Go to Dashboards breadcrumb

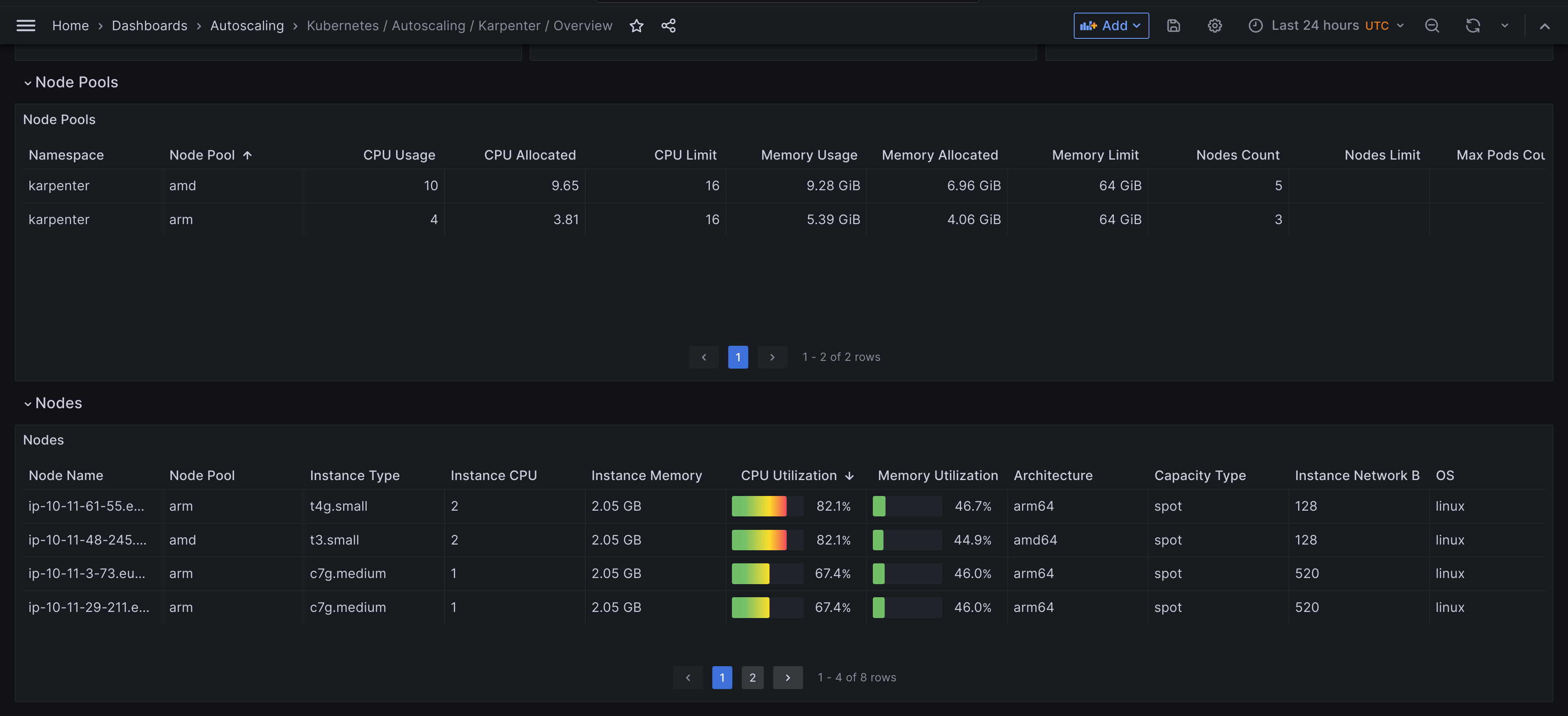[149, 26]
